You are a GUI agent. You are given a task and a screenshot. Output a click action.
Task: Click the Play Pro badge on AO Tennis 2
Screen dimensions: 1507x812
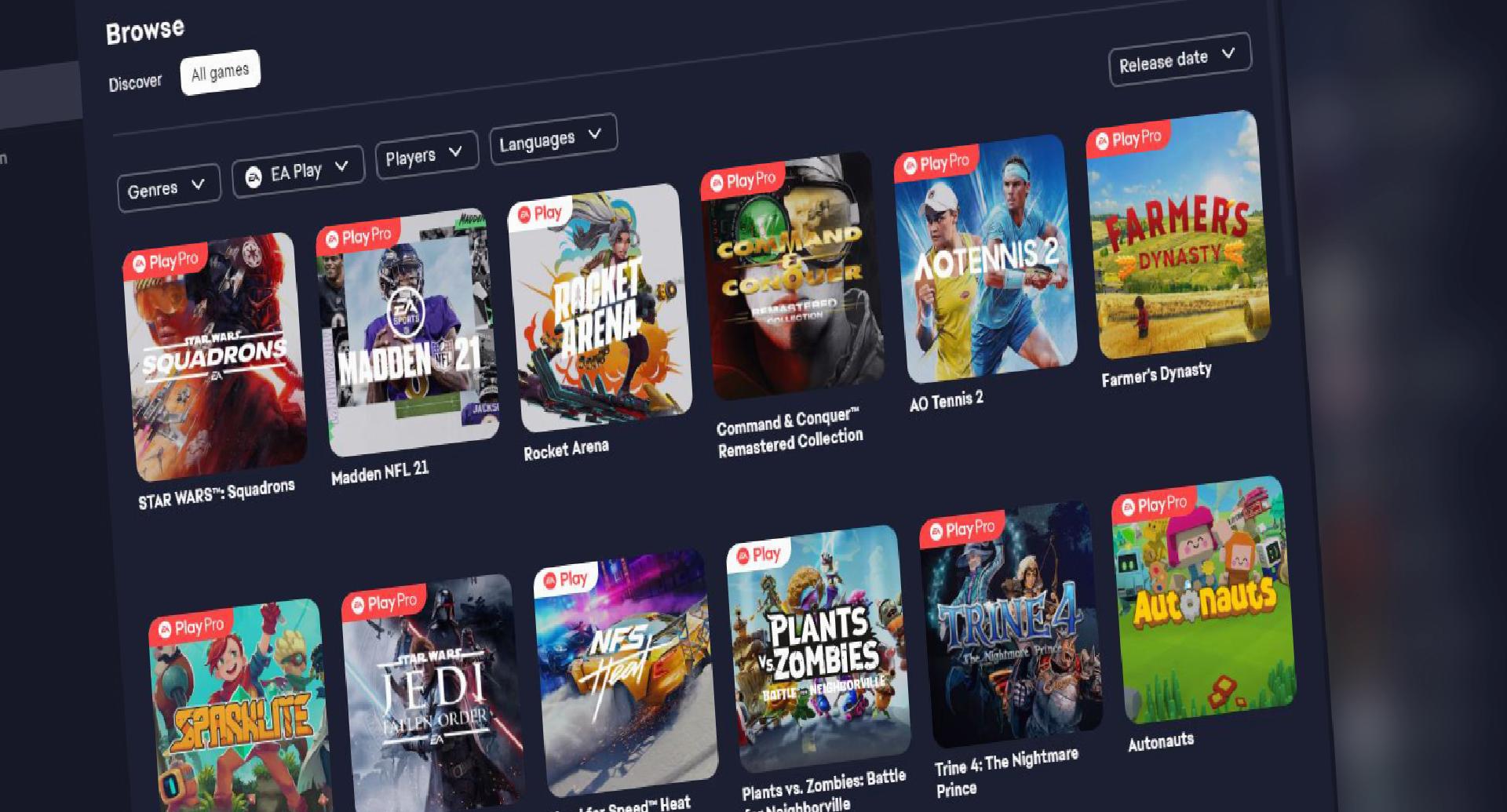[936, 163]
